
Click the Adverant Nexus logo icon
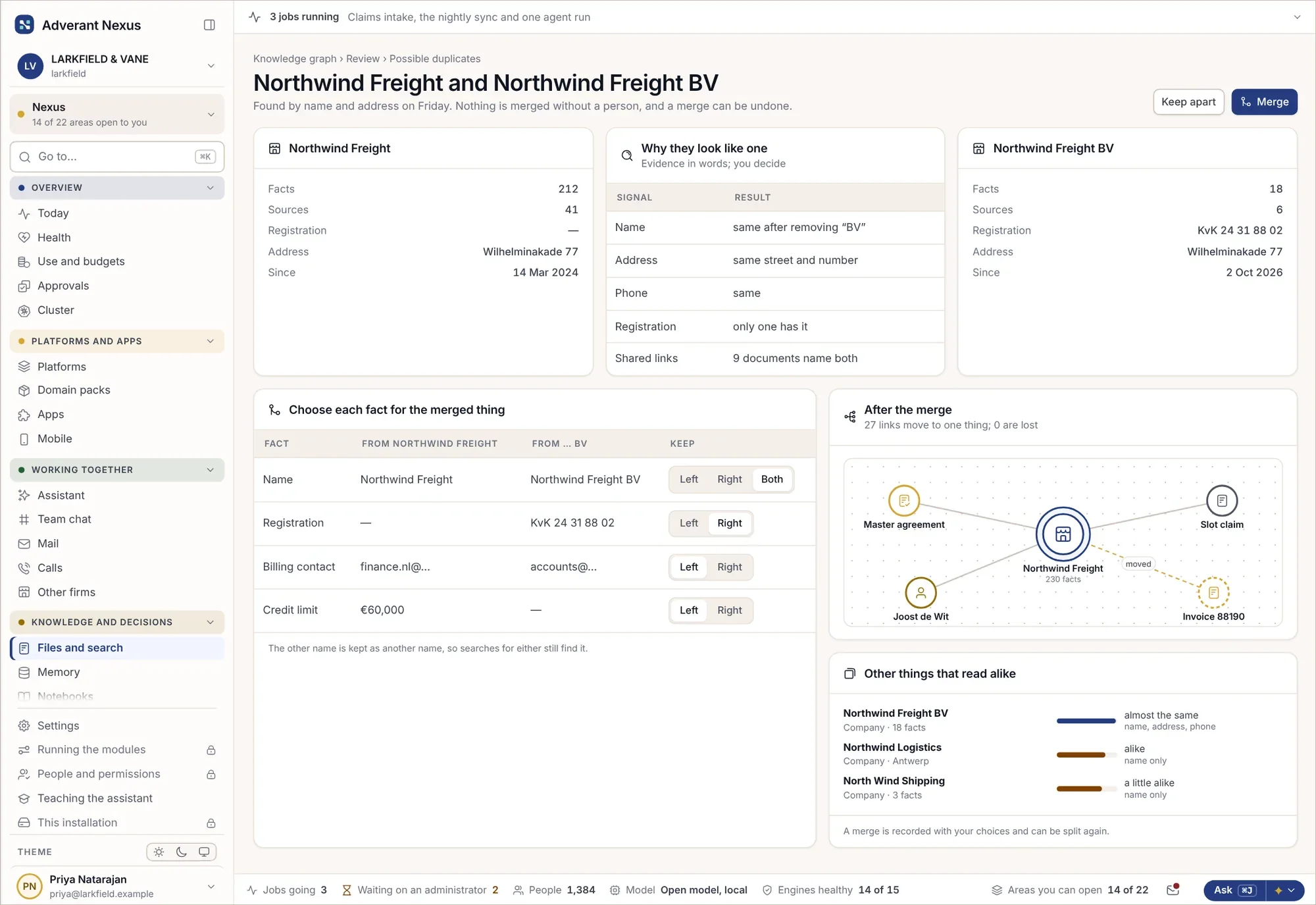[24, 25]
